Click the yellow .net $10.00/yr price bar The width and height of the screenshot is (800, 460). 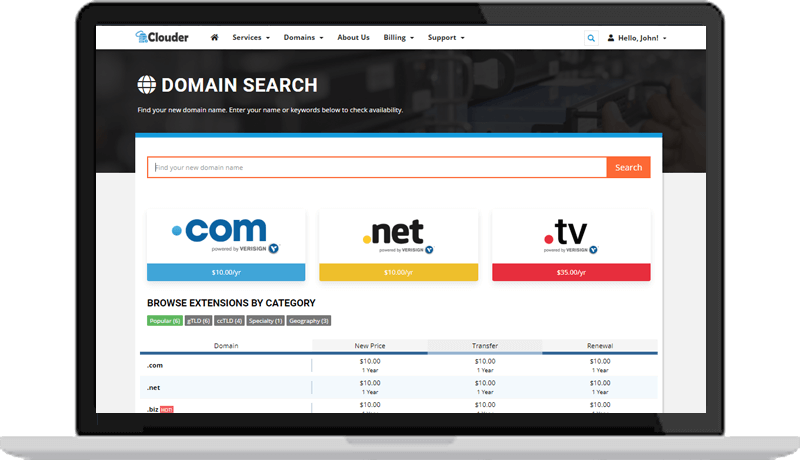[398, 272]
